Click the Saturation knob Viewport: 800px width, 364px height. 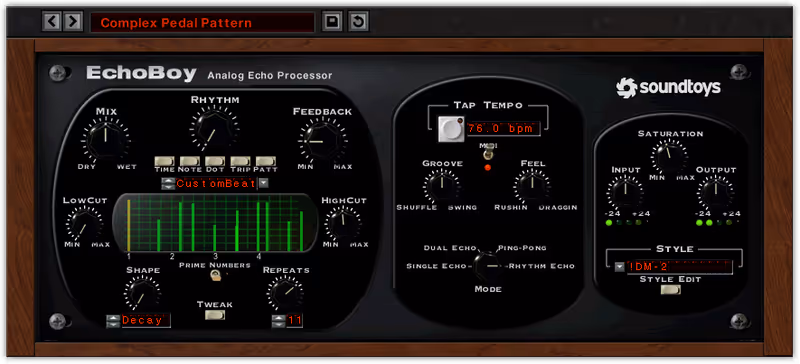670,156
